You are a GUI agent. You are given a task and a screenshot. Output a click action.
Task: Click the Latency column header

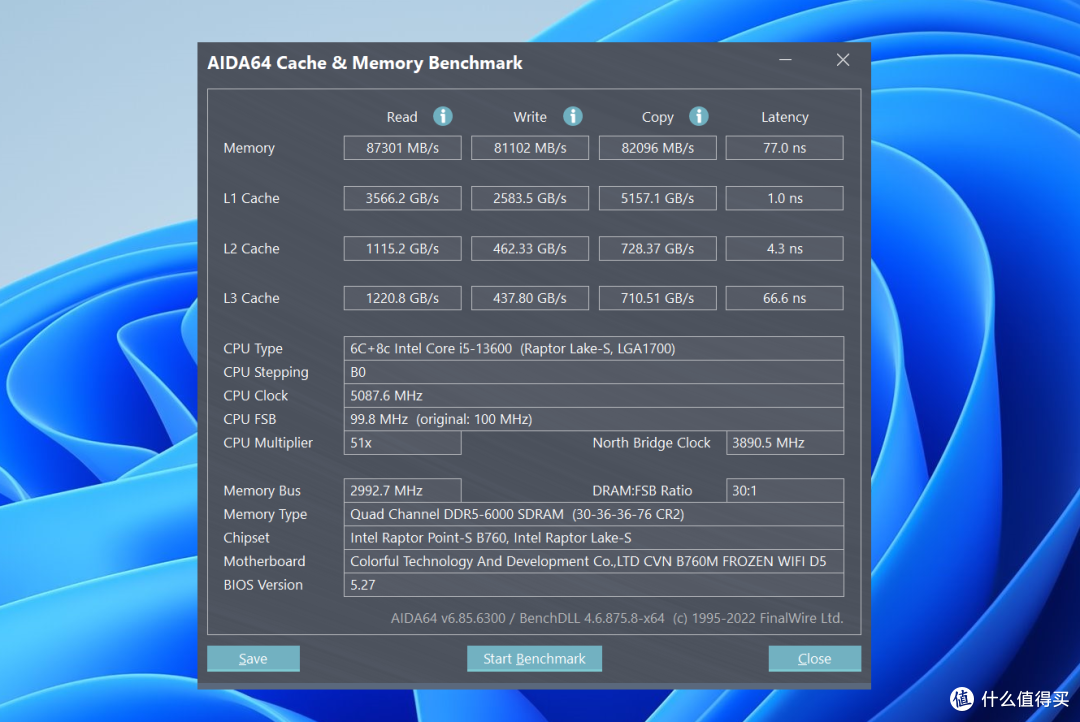pos(785,117)
